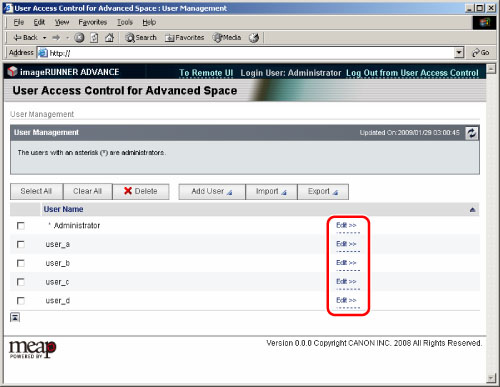Click the user_c name text
The height and width of the screenshot is (387, 500).
57,282
